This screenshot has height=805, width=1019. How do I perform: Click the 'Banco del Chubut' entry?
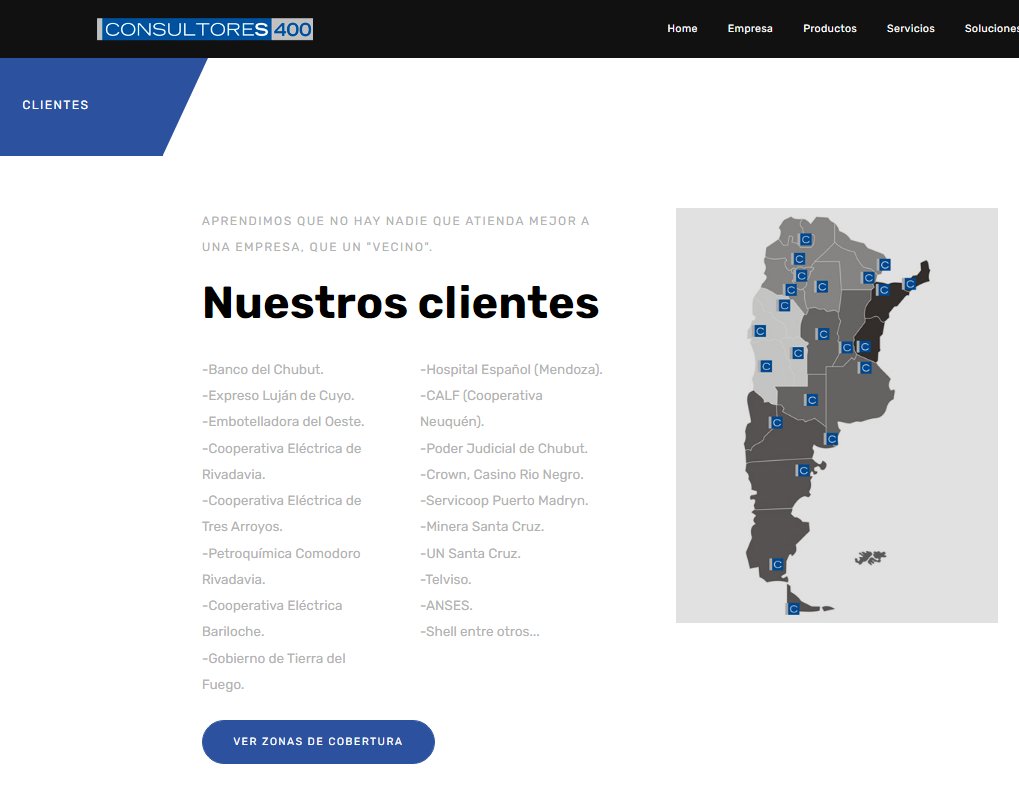[263, 369]
